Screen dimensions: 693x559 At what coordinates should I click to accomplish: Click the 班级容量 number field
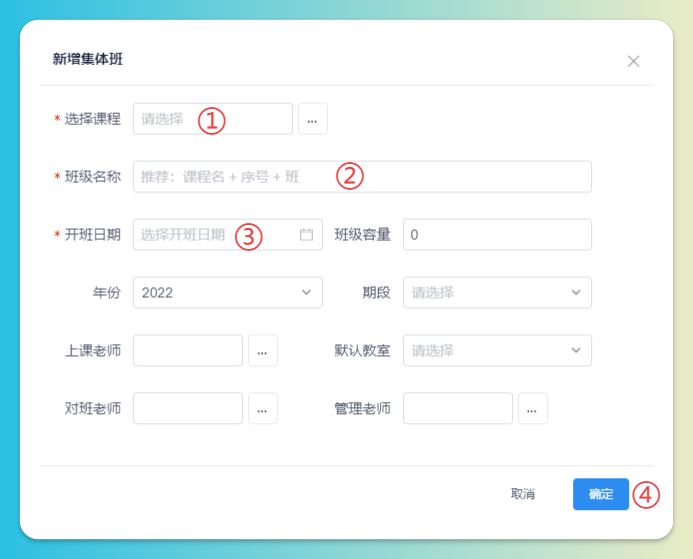click(497, 235)
